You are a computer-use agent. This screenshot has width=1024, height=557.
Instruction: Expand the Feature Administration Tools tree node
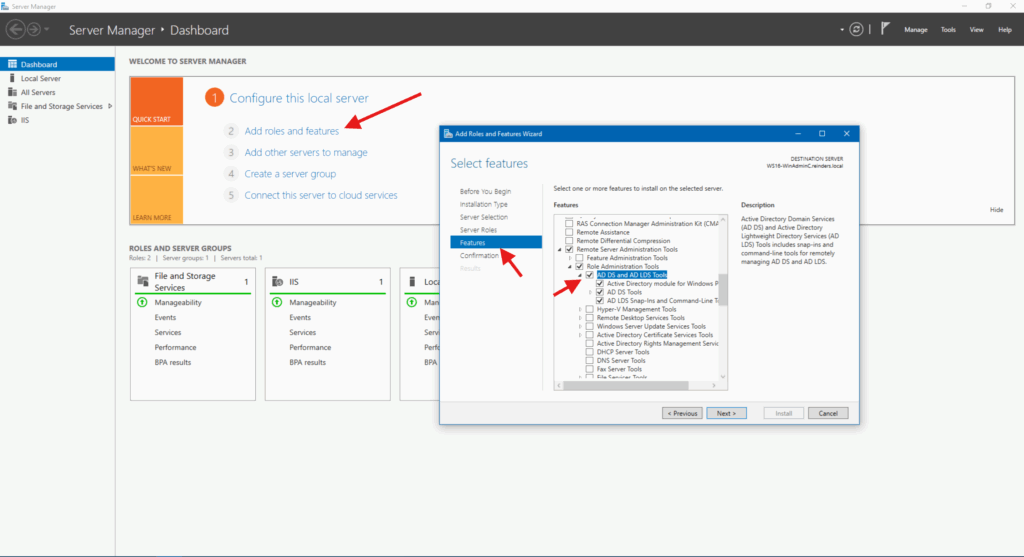click(570, 258)
